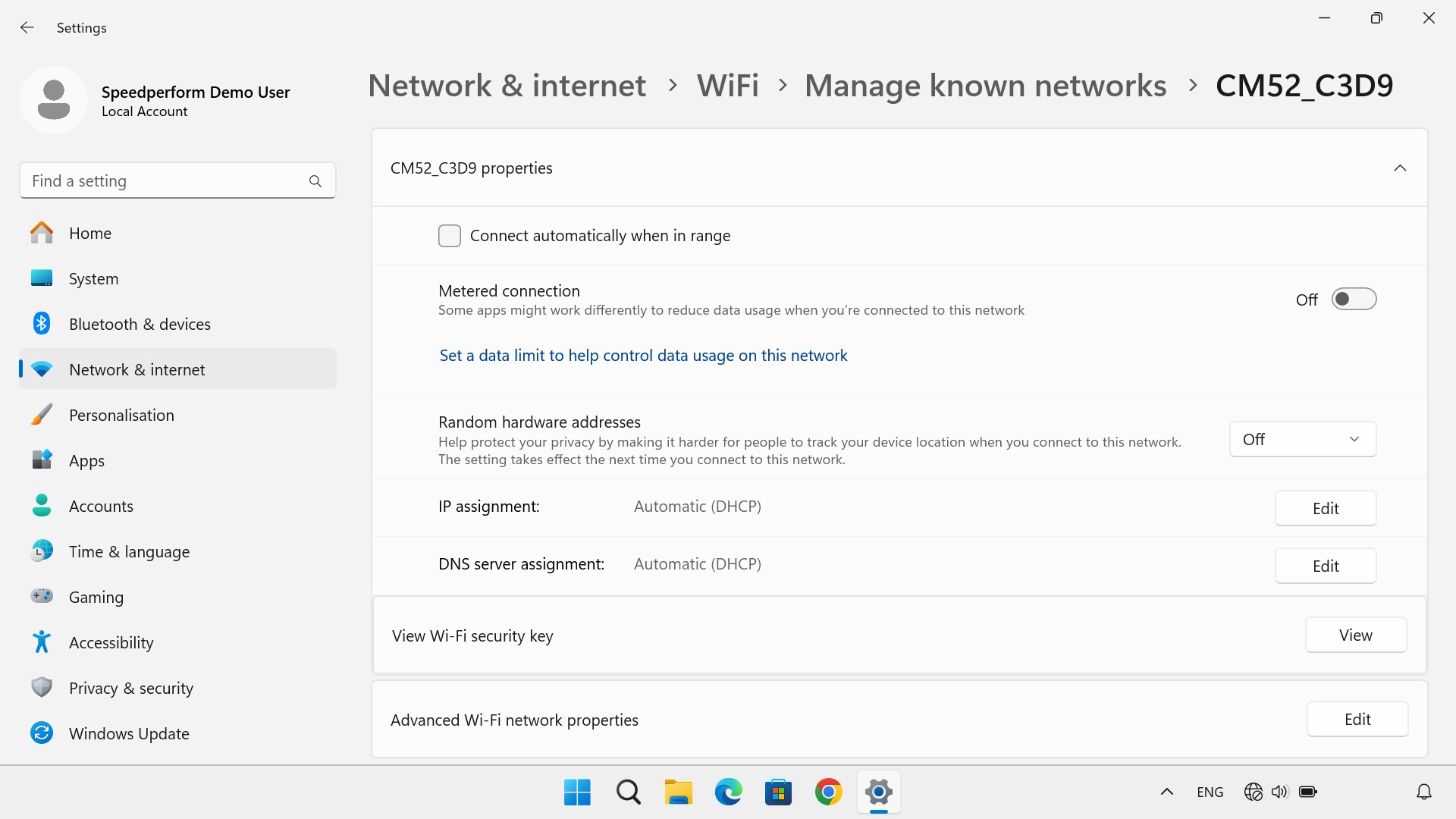The image size is (1456, 819).
Task: Open the Accessibility settings page
Action: [111, 643]
